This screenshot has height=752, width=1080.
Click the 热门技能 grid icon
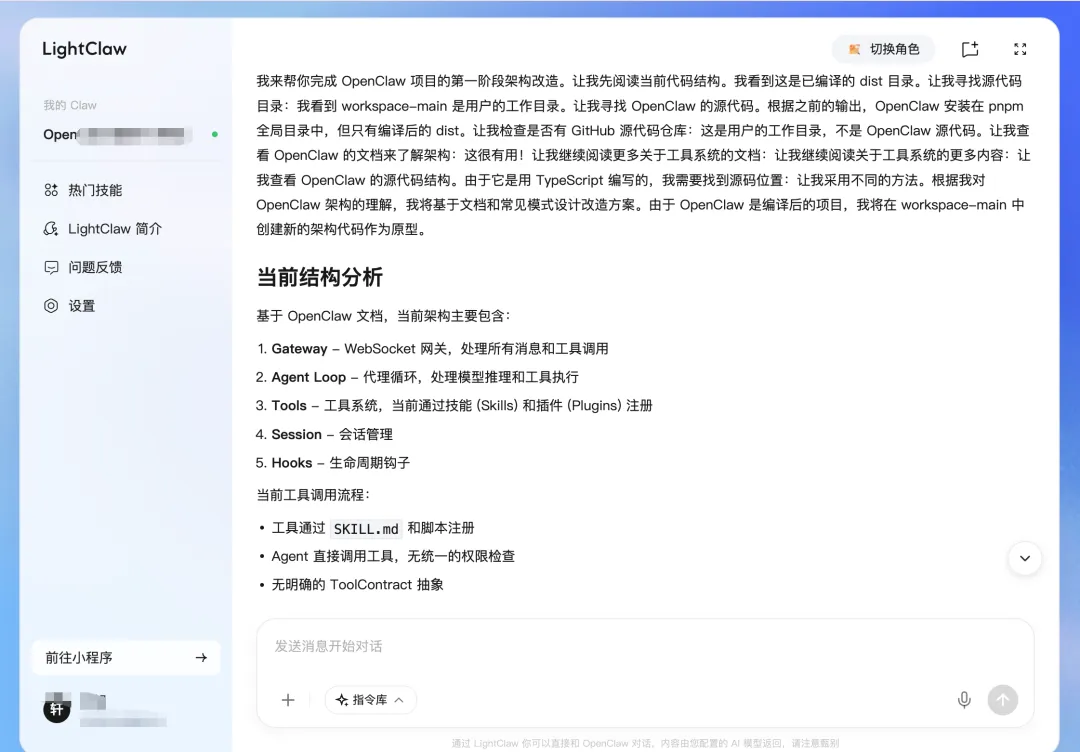pyautogui.click(x=51, y=190)
